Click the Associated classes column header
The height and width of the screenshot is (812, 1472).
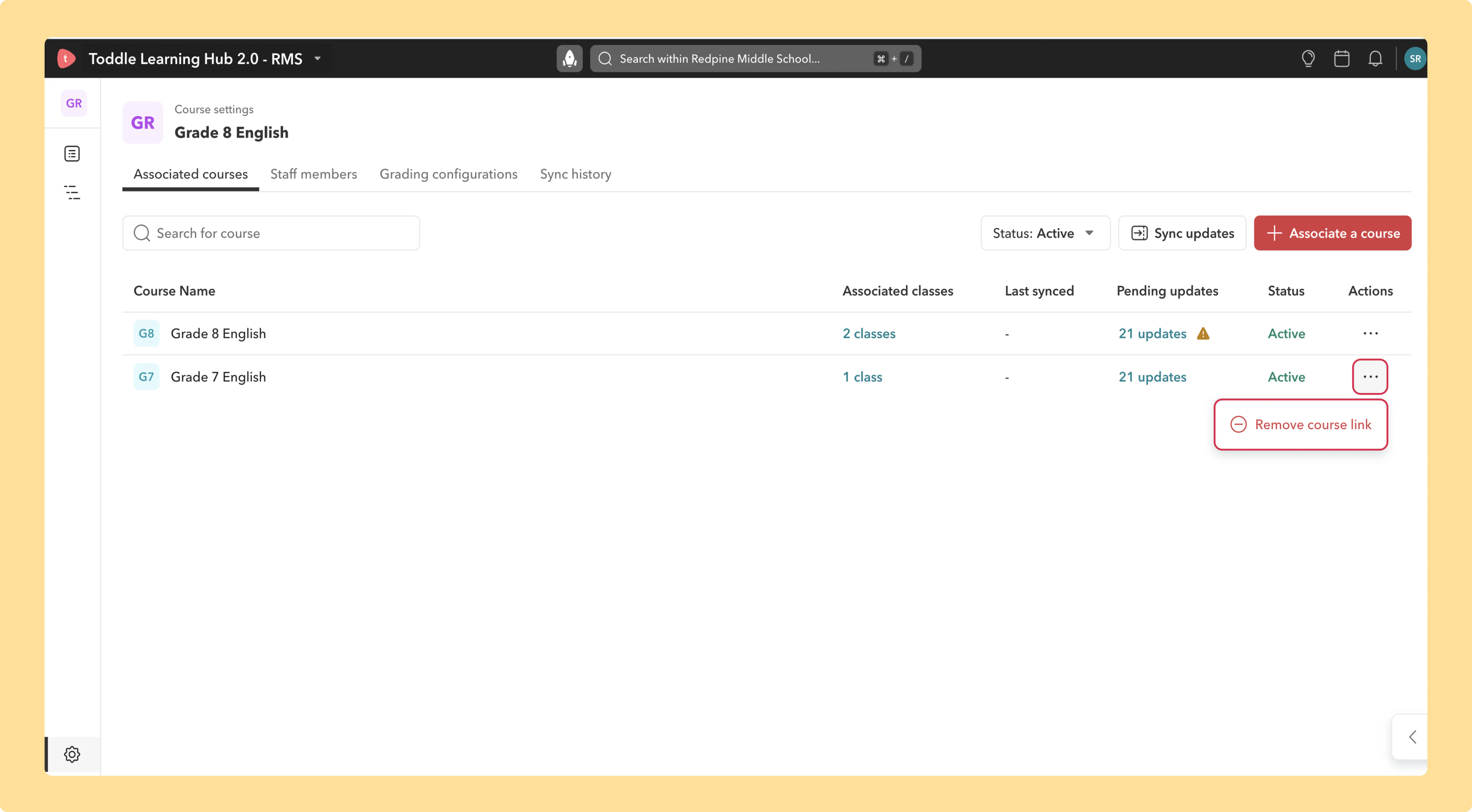point(898,290)
